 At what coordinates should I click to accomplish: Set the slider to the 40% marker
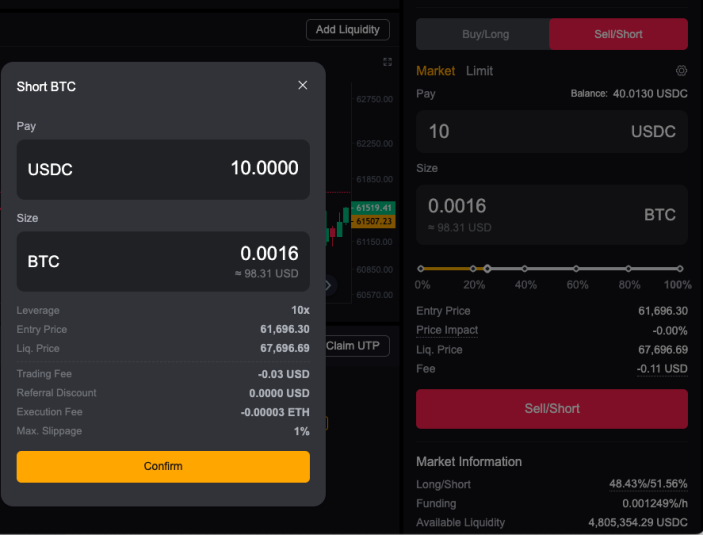coord(525,269)
